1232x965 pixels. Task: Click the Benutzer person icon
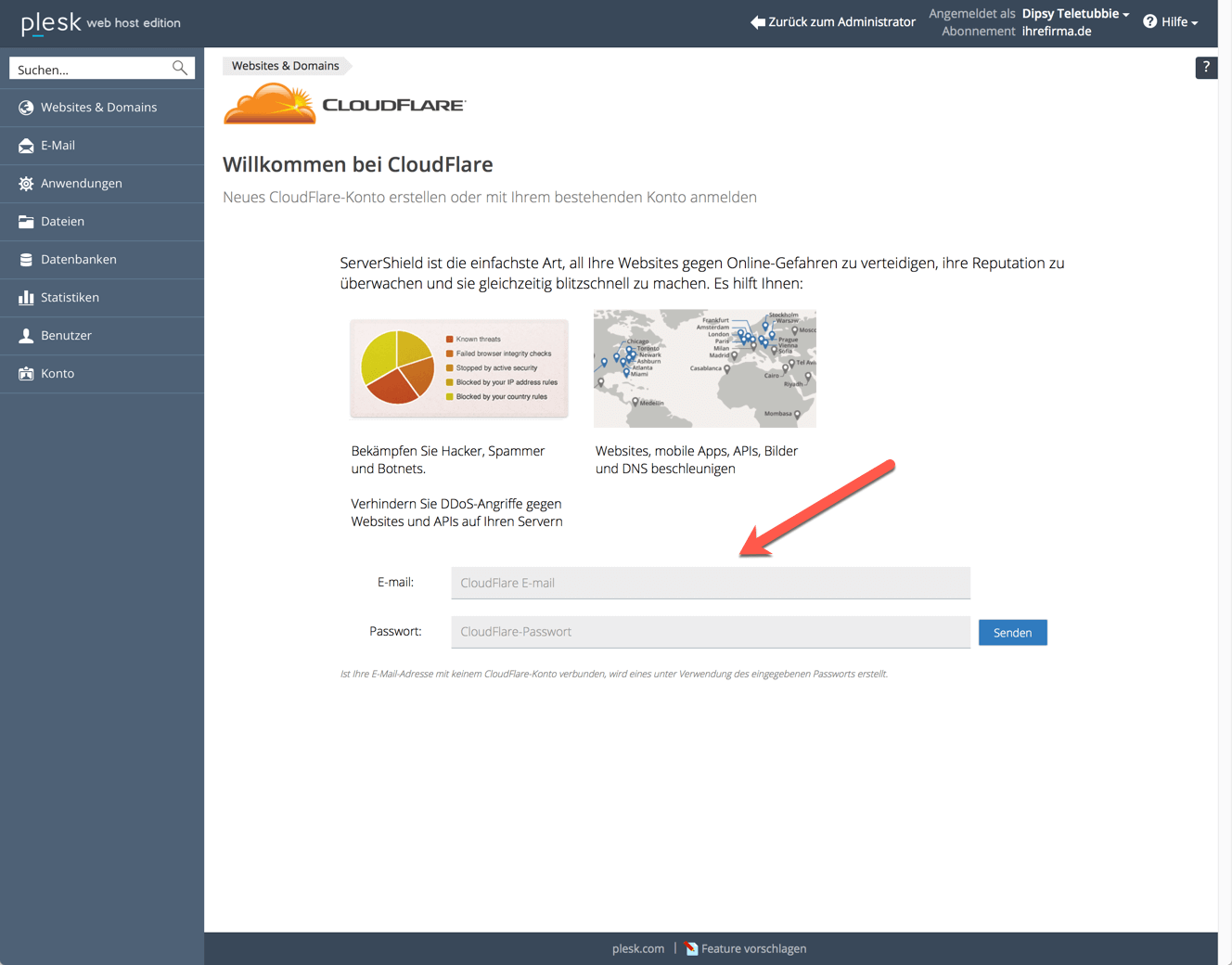coord(26,336)
